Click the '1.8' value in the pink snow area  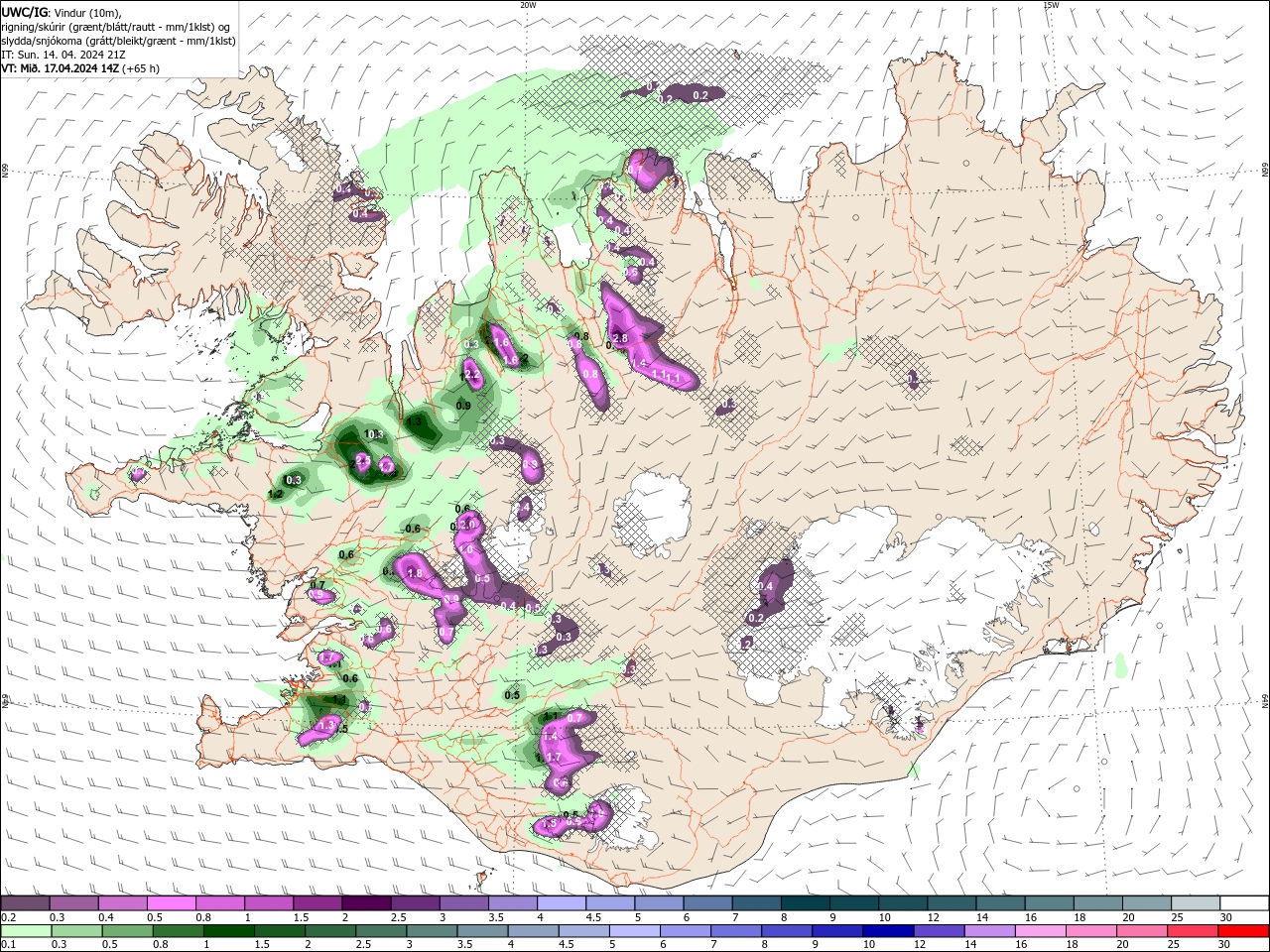pos(415,573)
